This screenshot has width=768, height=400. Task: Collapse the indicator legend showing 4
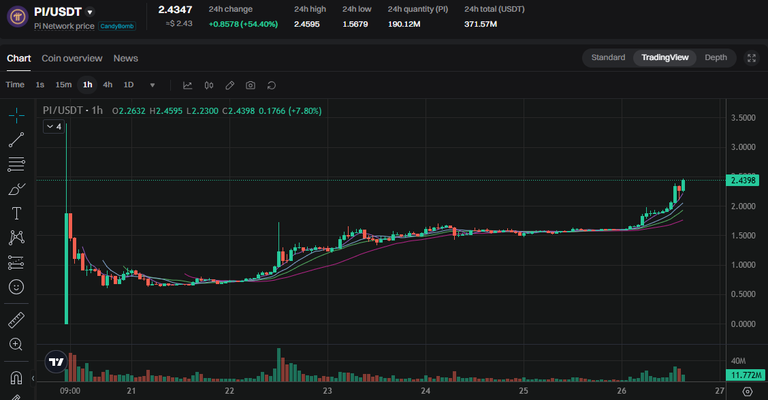[x=53, y=126]
